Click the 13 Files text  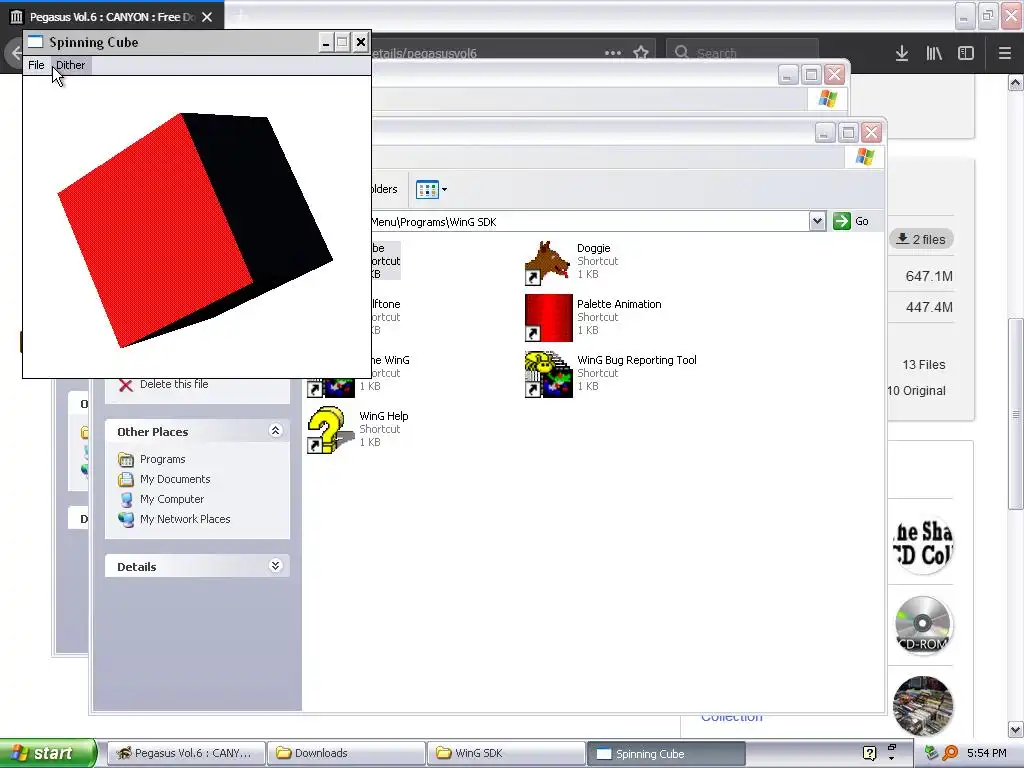(923, 364)
